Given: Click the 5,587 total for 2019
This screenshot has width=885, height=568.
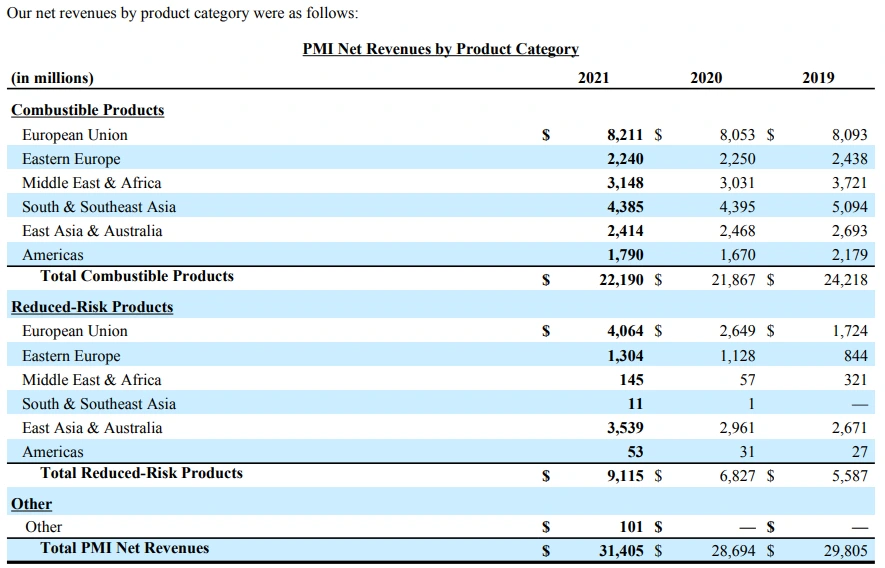Looking at the screenshot, I should click(849, 477).
